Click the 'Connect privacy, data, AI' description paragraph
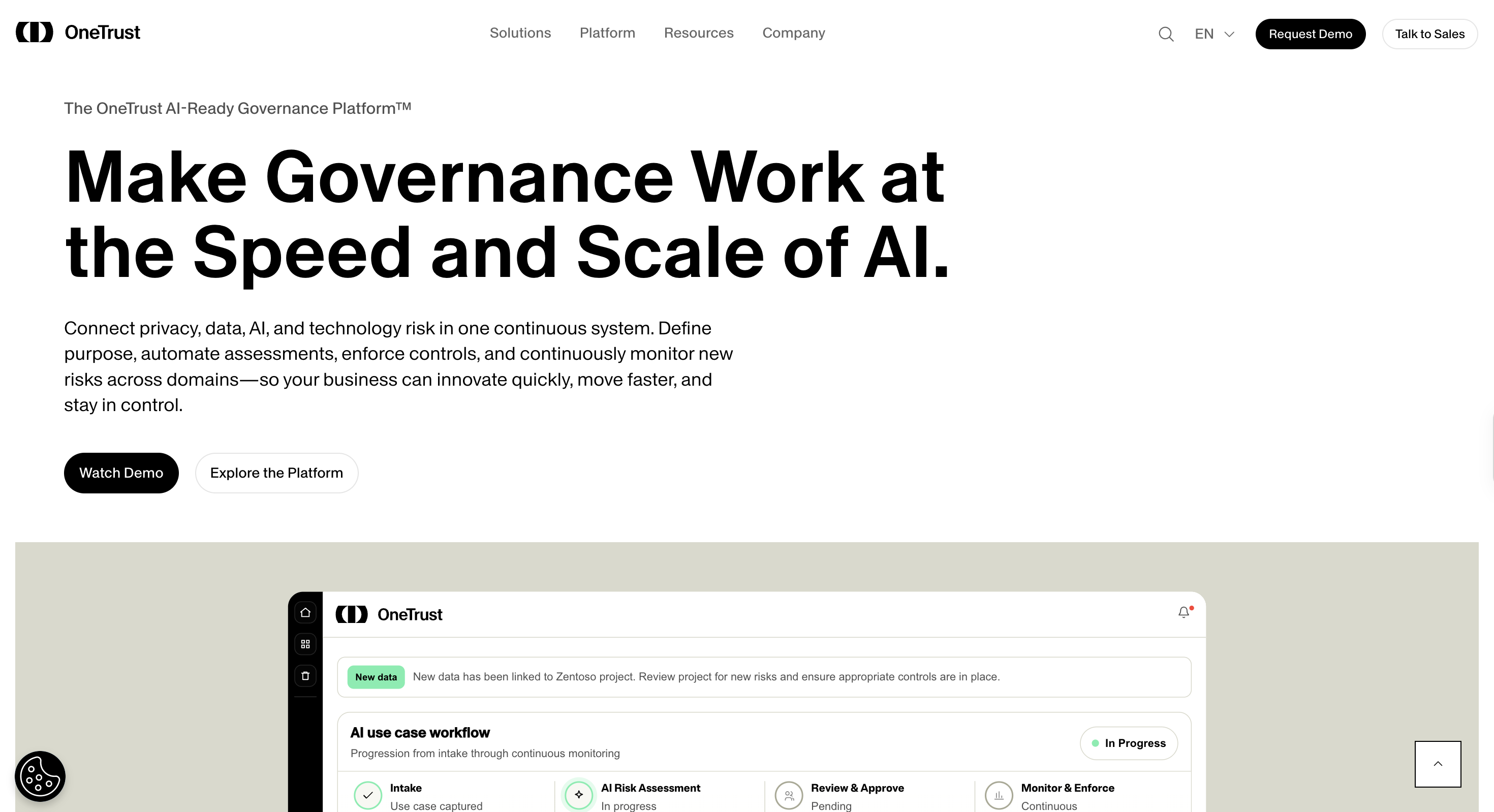 (398, 366)
